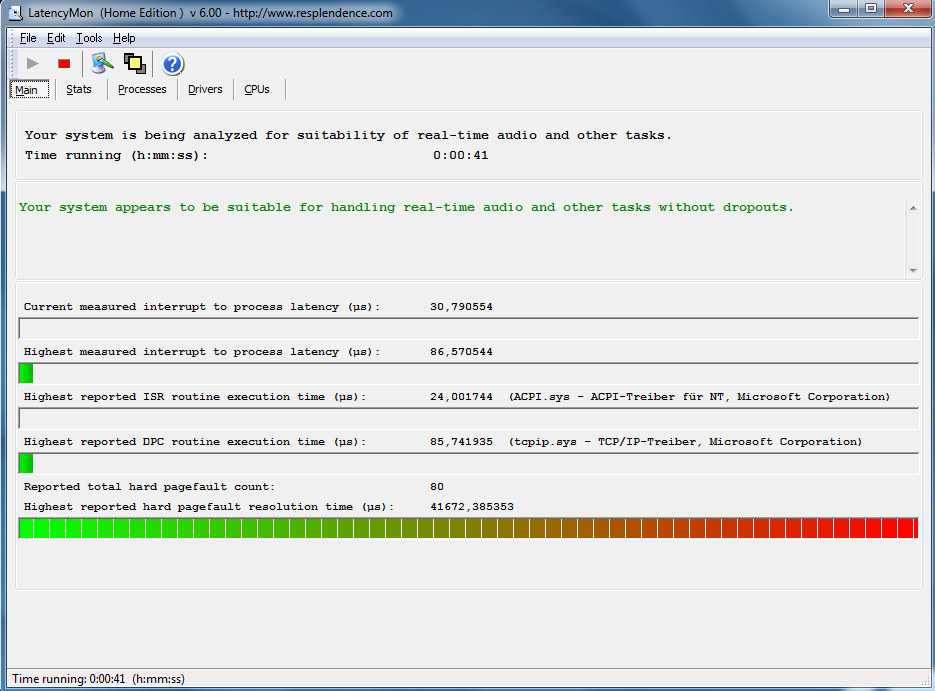Click the value 41672,385353
The height and width of the screenshot is (691, 935).
coord(472,507)
